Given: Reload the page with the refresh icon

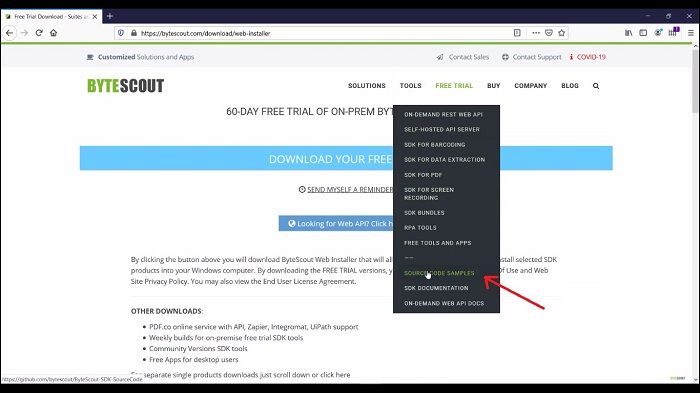Looking at the screenshot, I should tap(39, 33).
